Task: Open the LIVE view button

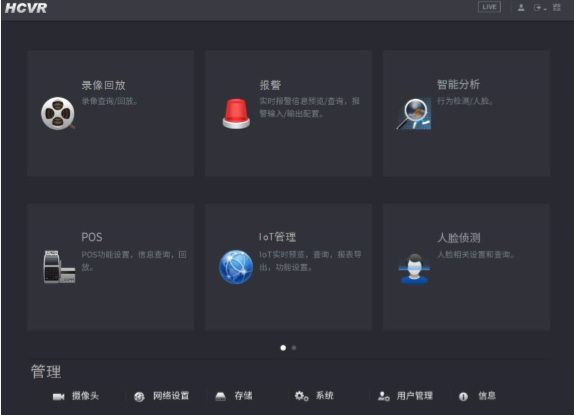Action: [489, 7]
